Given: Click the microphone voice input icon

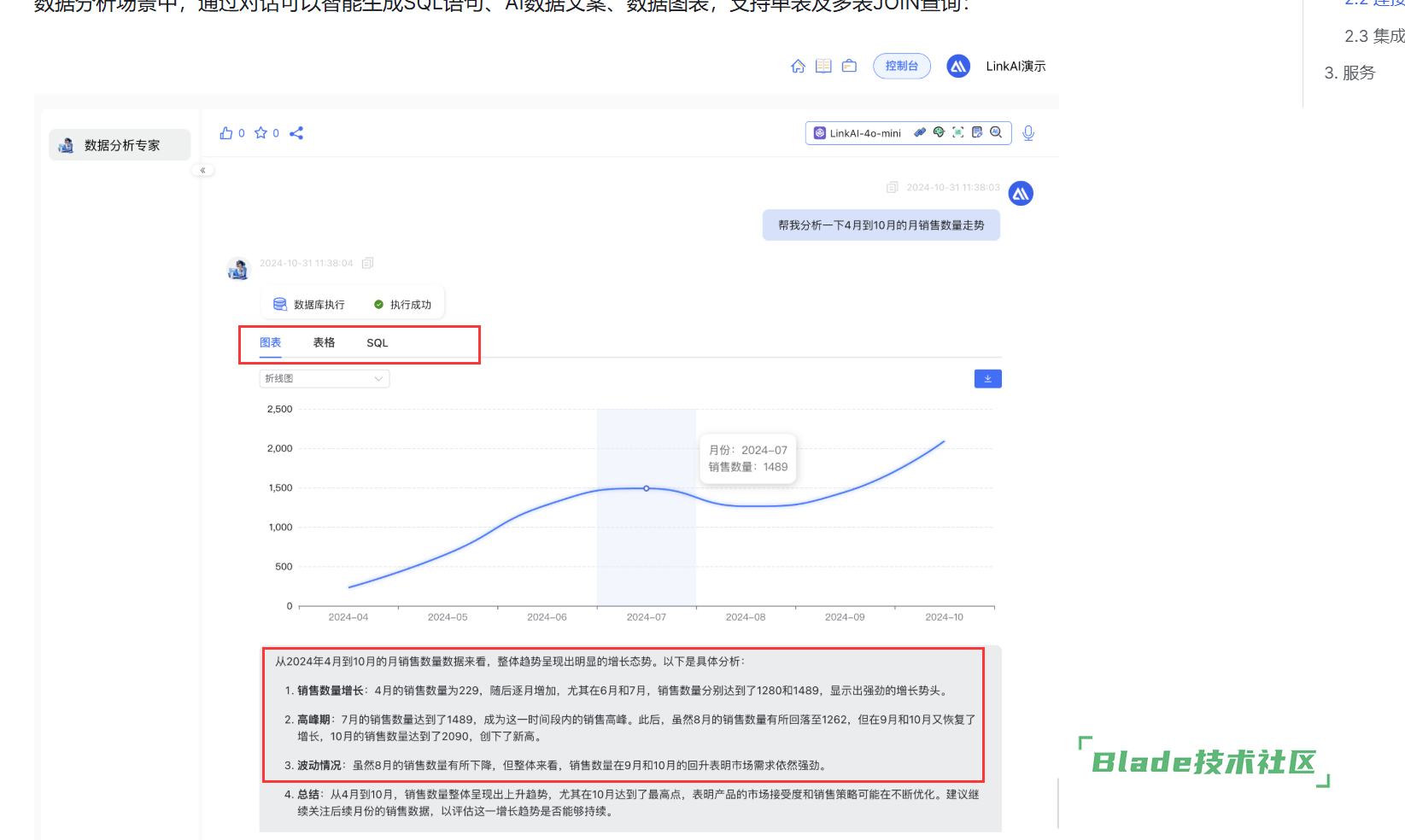Looking at the screenshot, I should (x=1028, y=133).
